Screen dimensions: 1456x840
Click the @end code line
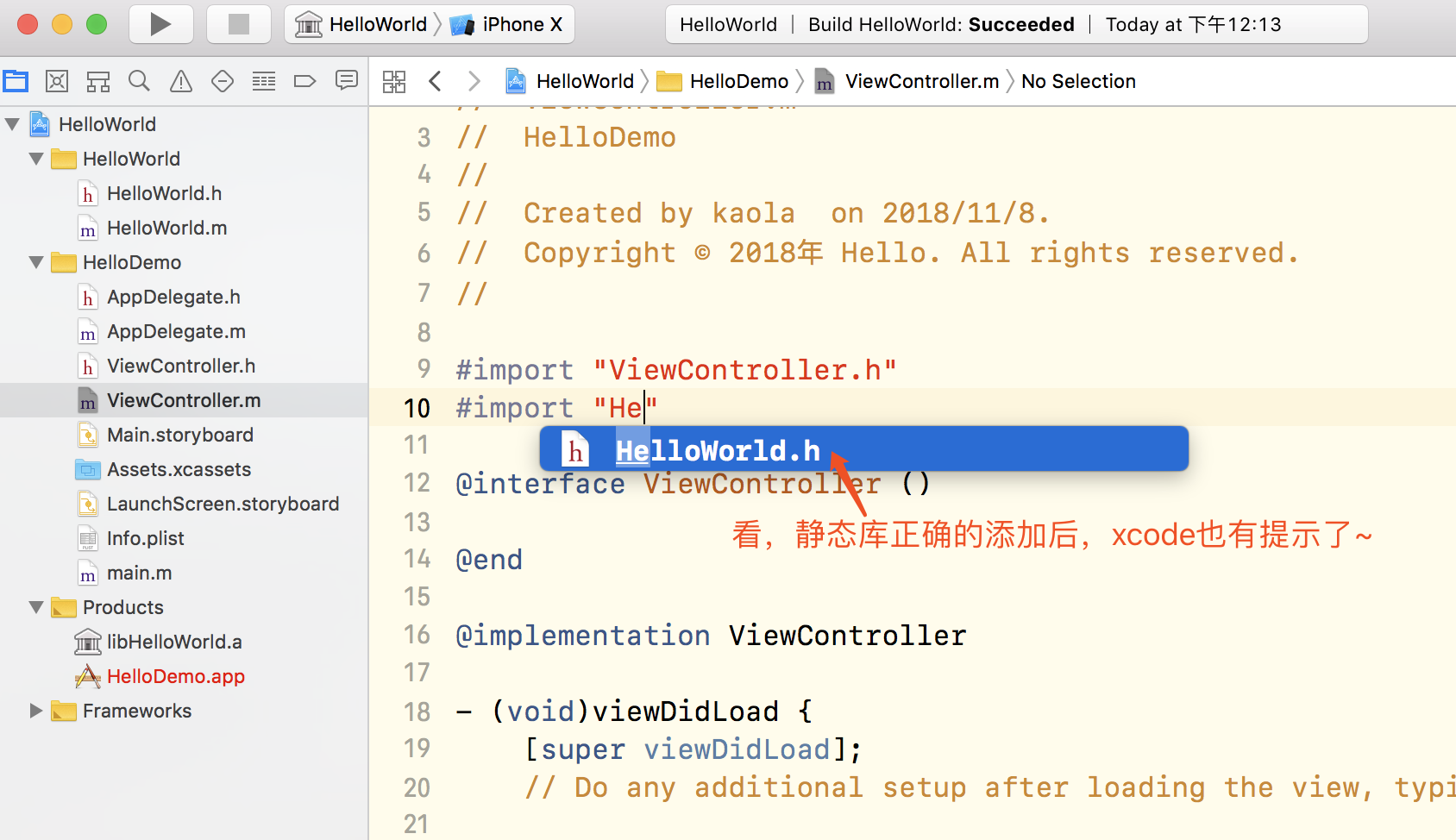click(489, 560)
